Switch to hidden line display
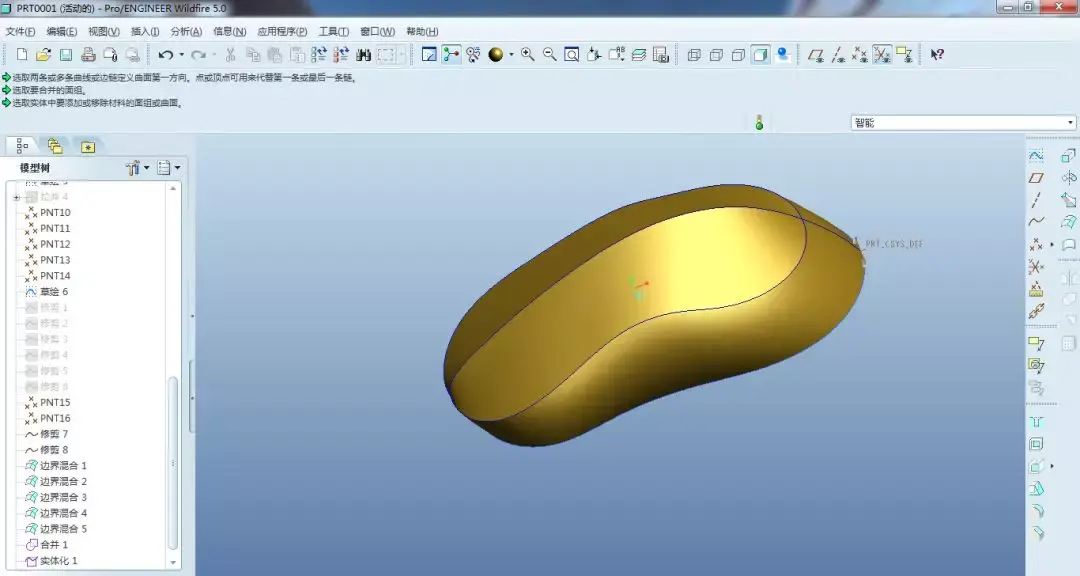The width and height of the screenshot is (1080, 576). (716, 54)
